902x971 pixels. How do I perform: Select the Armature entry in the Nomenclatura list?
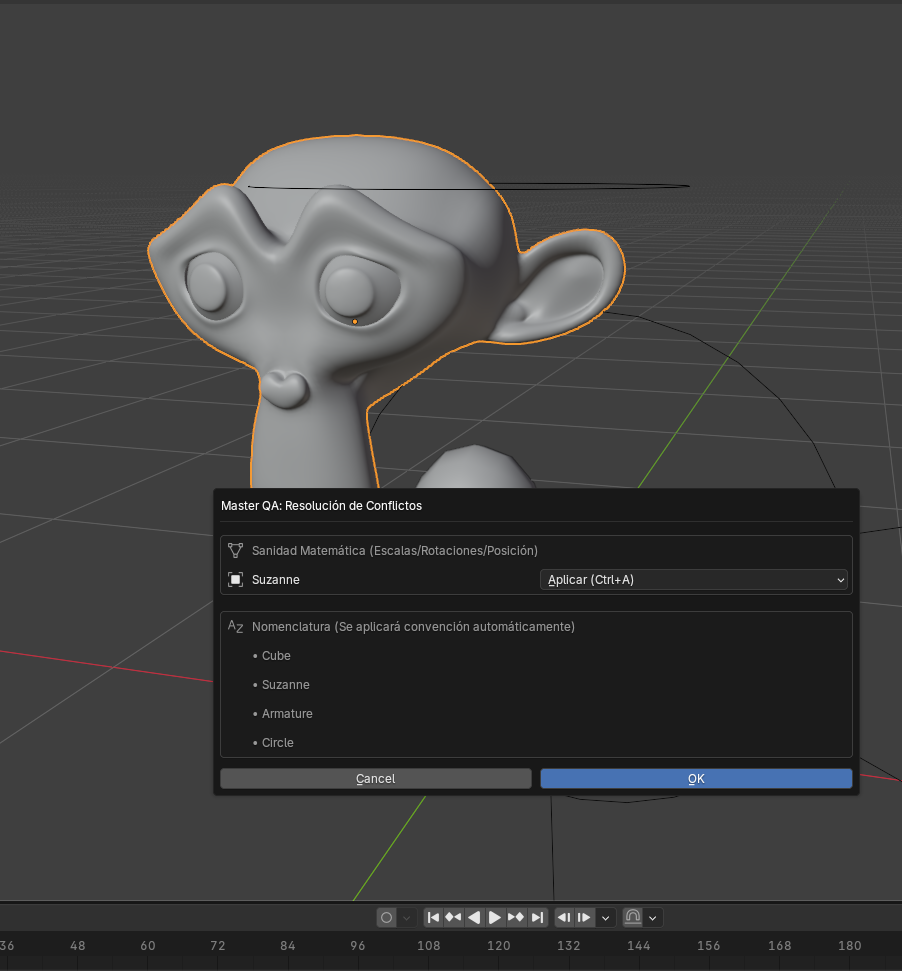287,713
